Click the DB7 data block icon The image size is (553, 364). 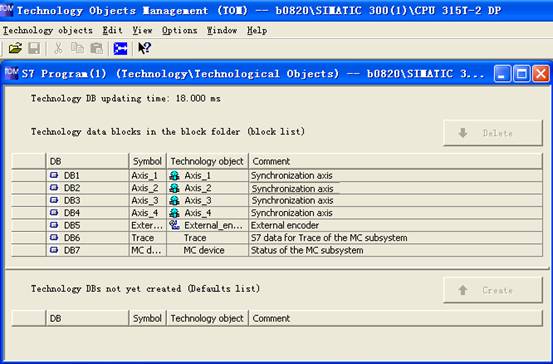54,250
